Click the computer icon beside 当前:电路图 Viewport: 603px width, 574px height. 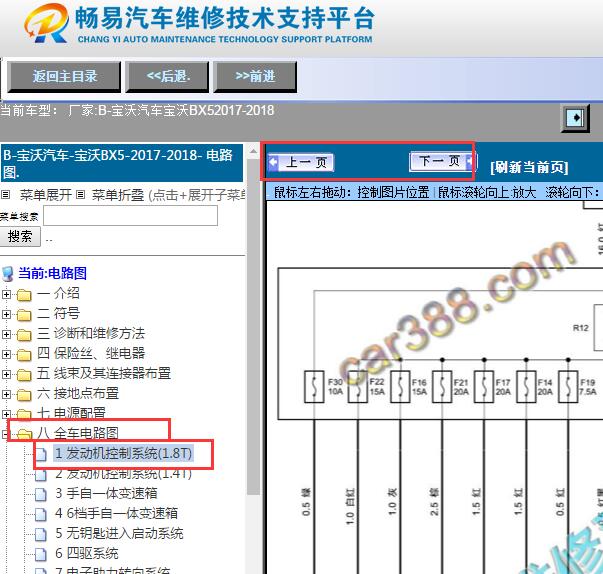[x=8, y=274]
